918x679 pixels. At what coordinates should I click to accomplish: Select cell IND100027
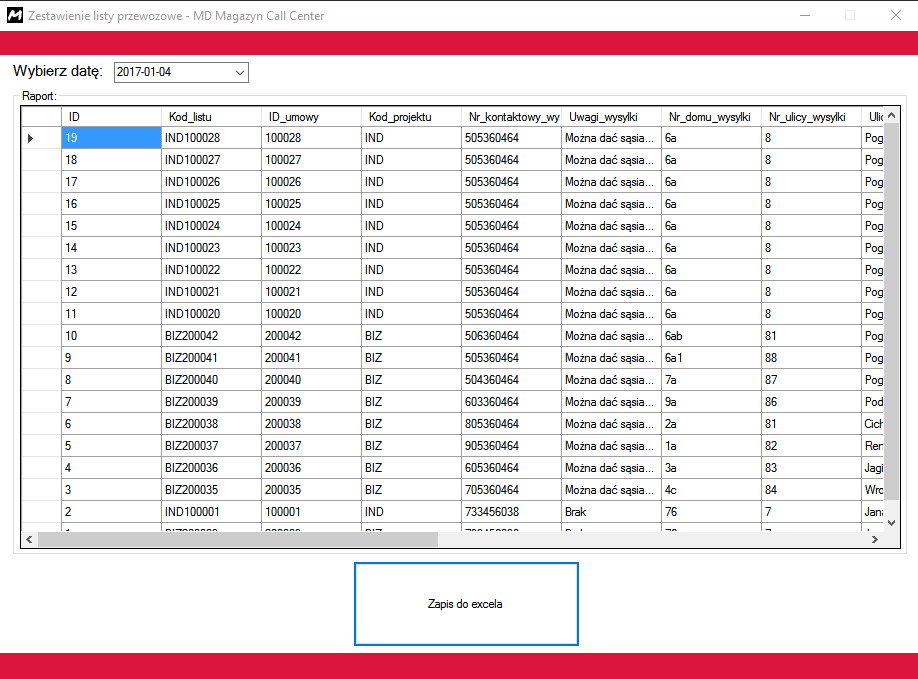[x=211, y=160]
